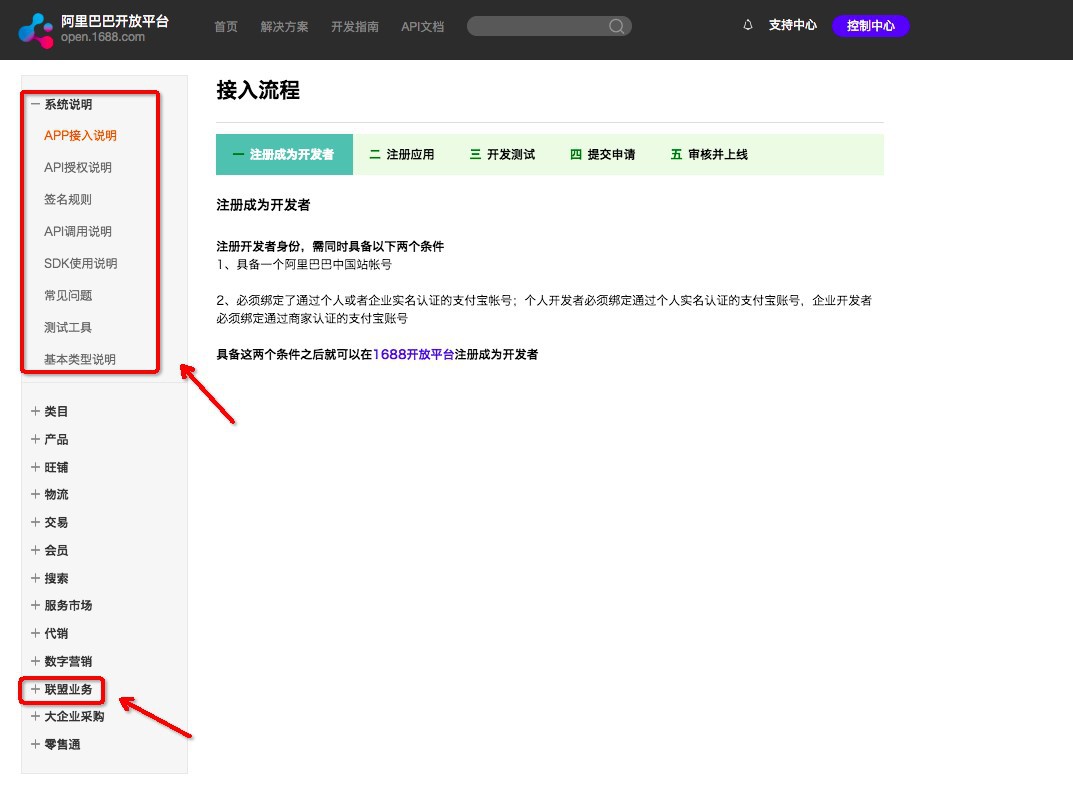The height and width of the screenshot is (792, 1073).
Task: Collapse the 系统说明 section
Action: click(x=62, y=104)
